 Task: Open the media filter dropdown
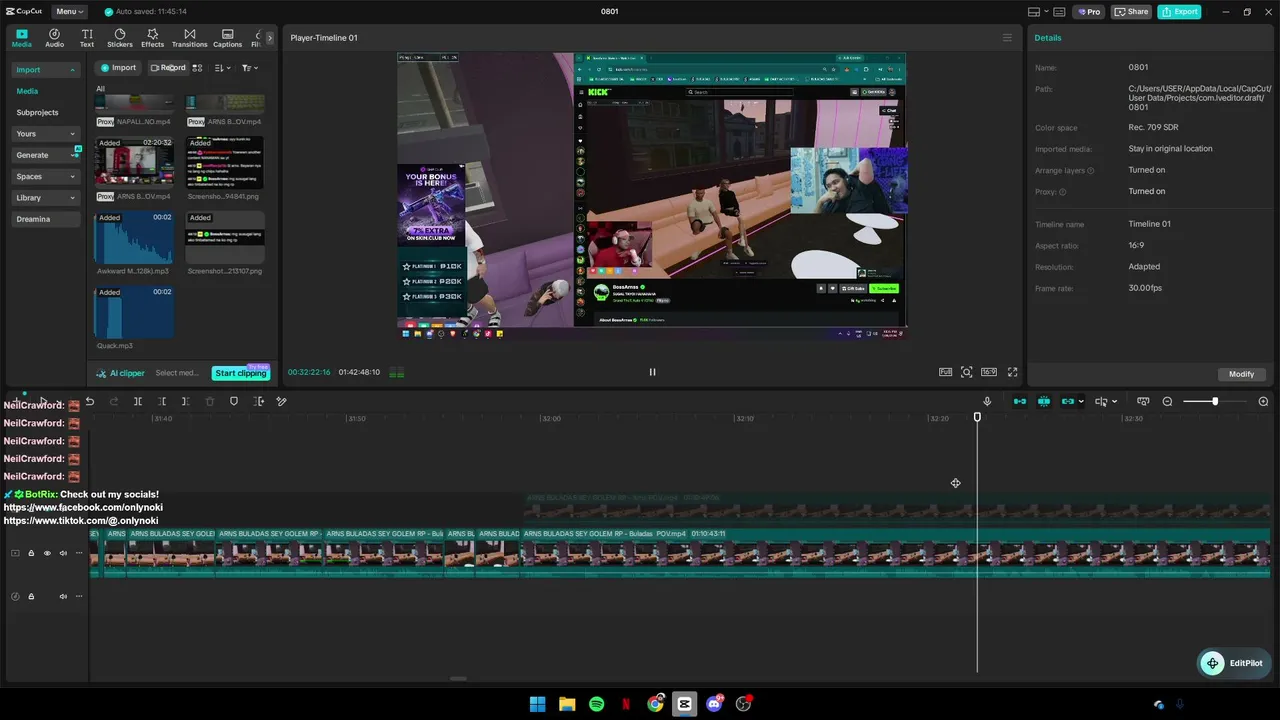pos(250,68)
